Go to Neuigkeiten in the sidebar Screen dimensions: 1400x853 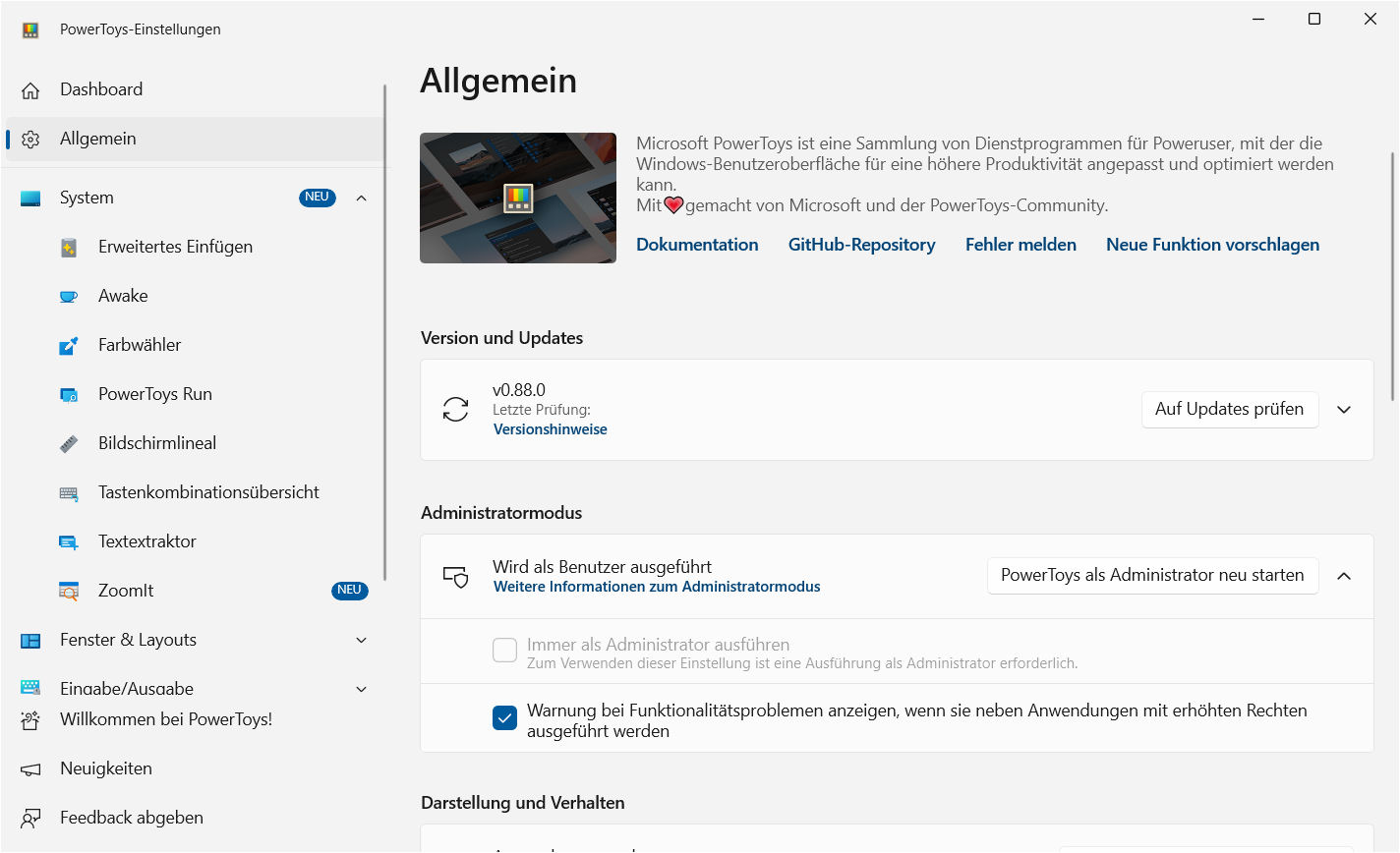pyautogui.click(x=106, y=768)
